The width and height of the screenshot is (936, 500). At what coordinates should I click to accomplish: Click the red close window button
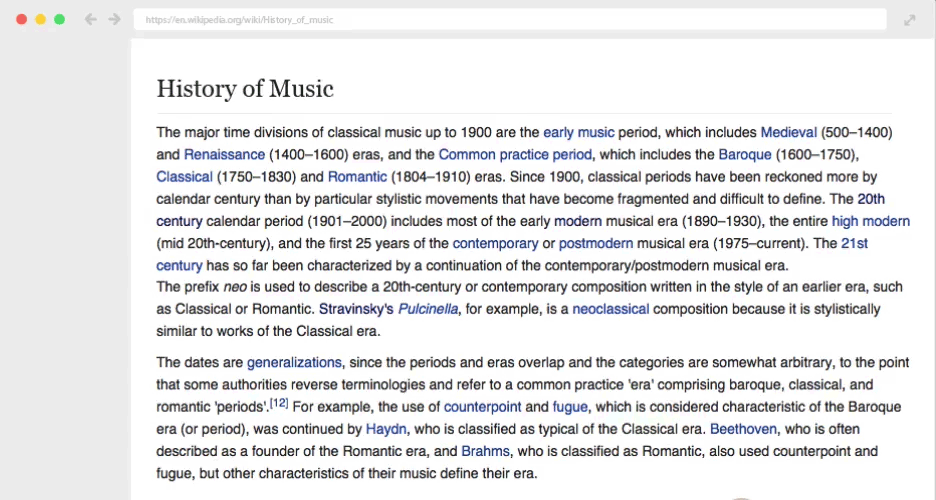point(21,20)
